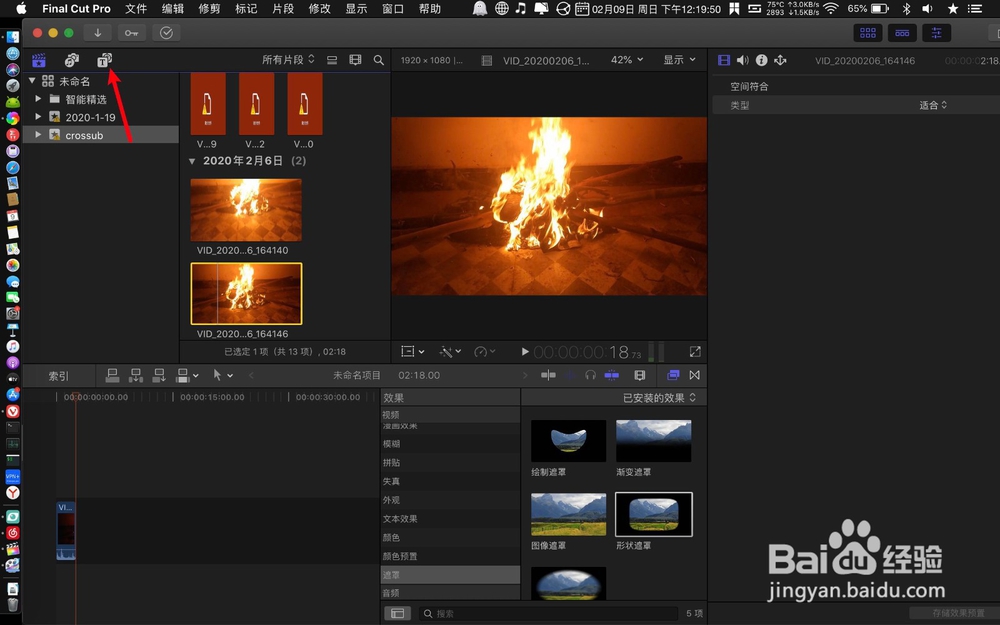
Task: Open the Info inspector tab icon
Action: [761, 61]
